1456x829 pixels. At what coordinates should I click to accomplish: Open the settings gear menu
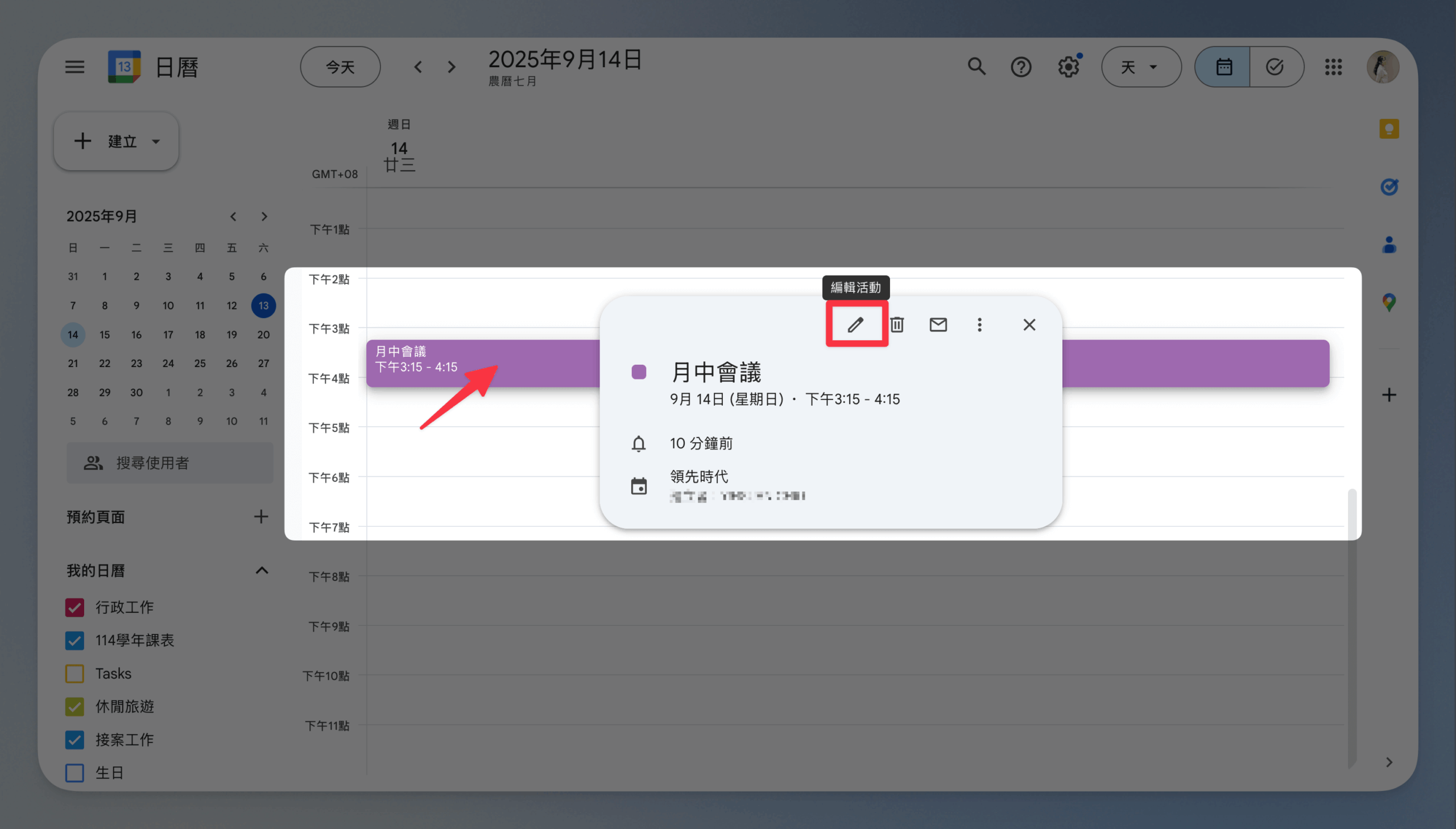(x=1068, y=67)
